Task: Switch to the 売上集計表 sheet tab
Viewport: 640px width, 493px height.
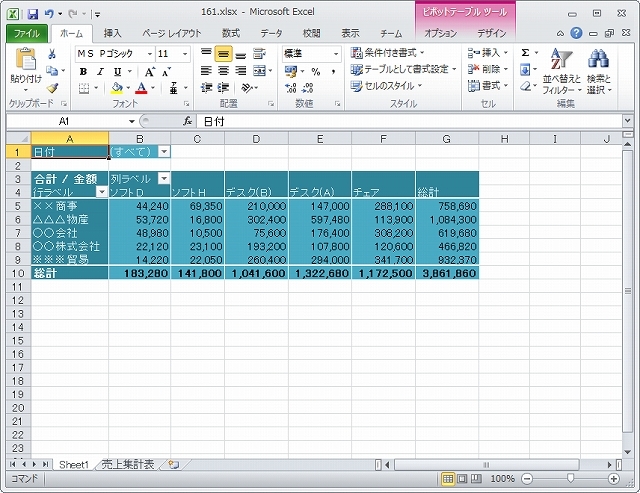Action: (x=129, y=465)
